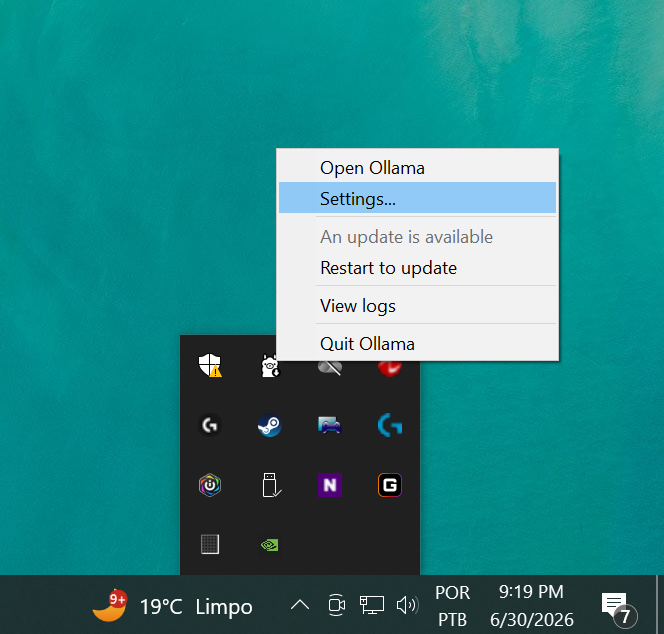Screen dimensions: 664x634
Task: Open the POR PTB language switcher
Action: (452, 606)
